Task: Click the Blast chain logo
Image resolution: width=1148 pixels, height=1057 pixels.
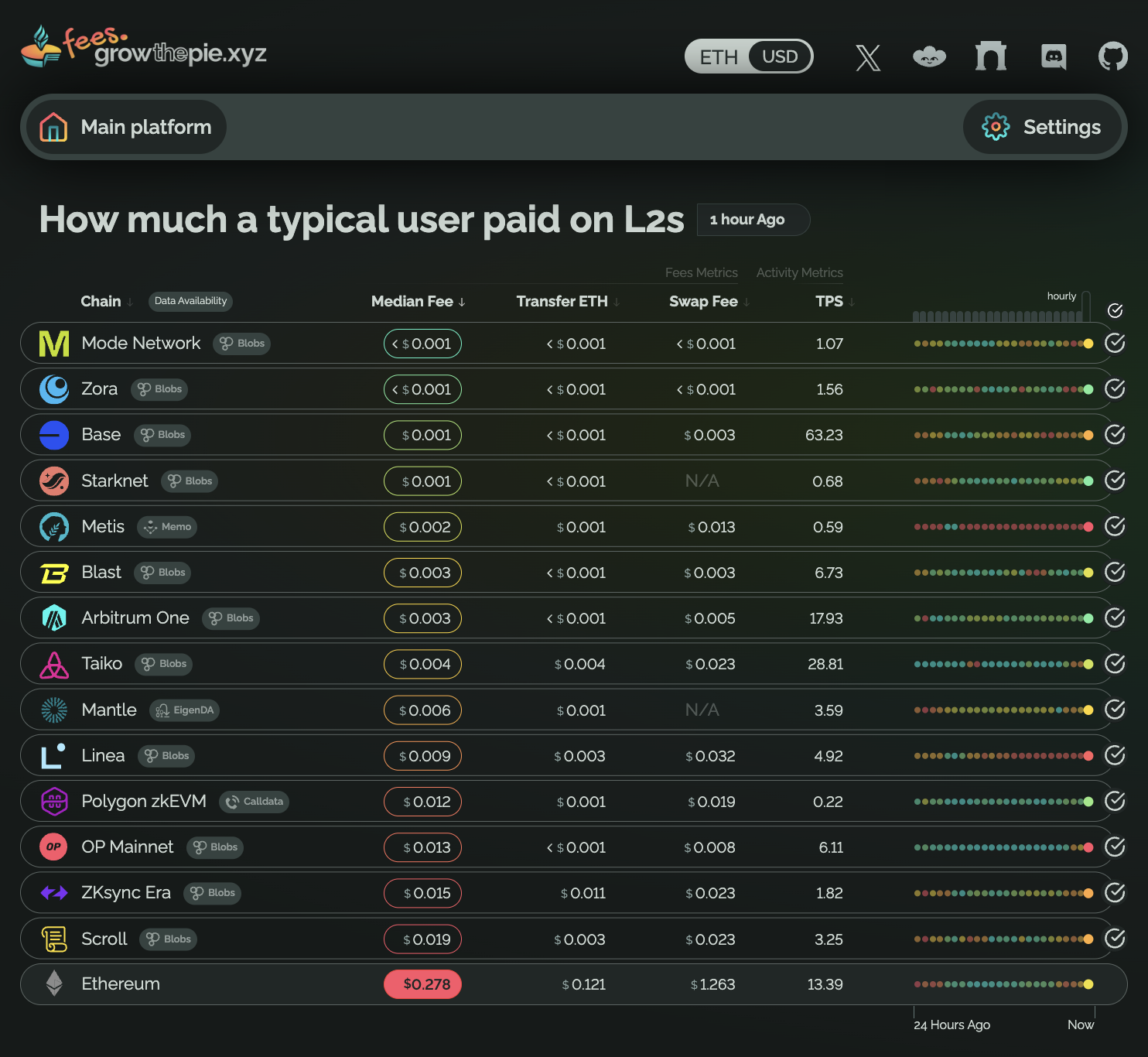Action: point(54,573)
